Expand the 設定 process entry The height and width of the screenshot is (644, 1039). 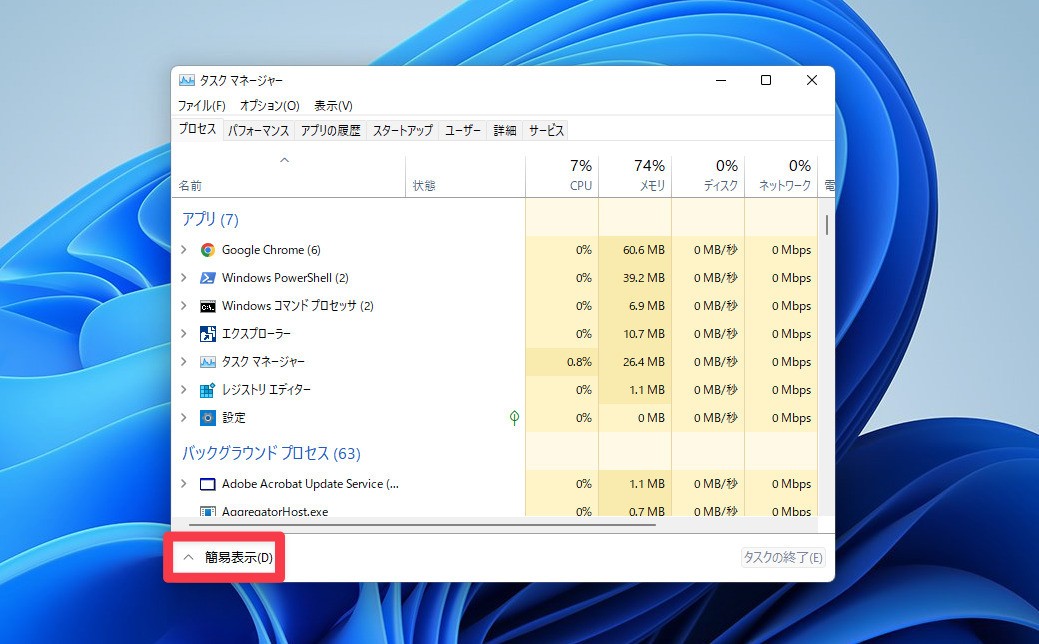pyautogui.click(x=184, y=417)
